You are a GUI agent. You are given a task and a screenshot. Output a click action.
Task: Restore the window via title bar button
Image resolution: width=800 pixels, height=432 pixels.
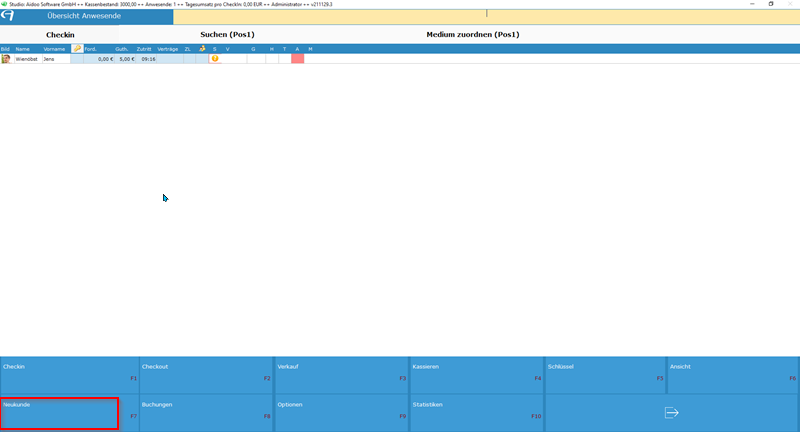point(771,4)
